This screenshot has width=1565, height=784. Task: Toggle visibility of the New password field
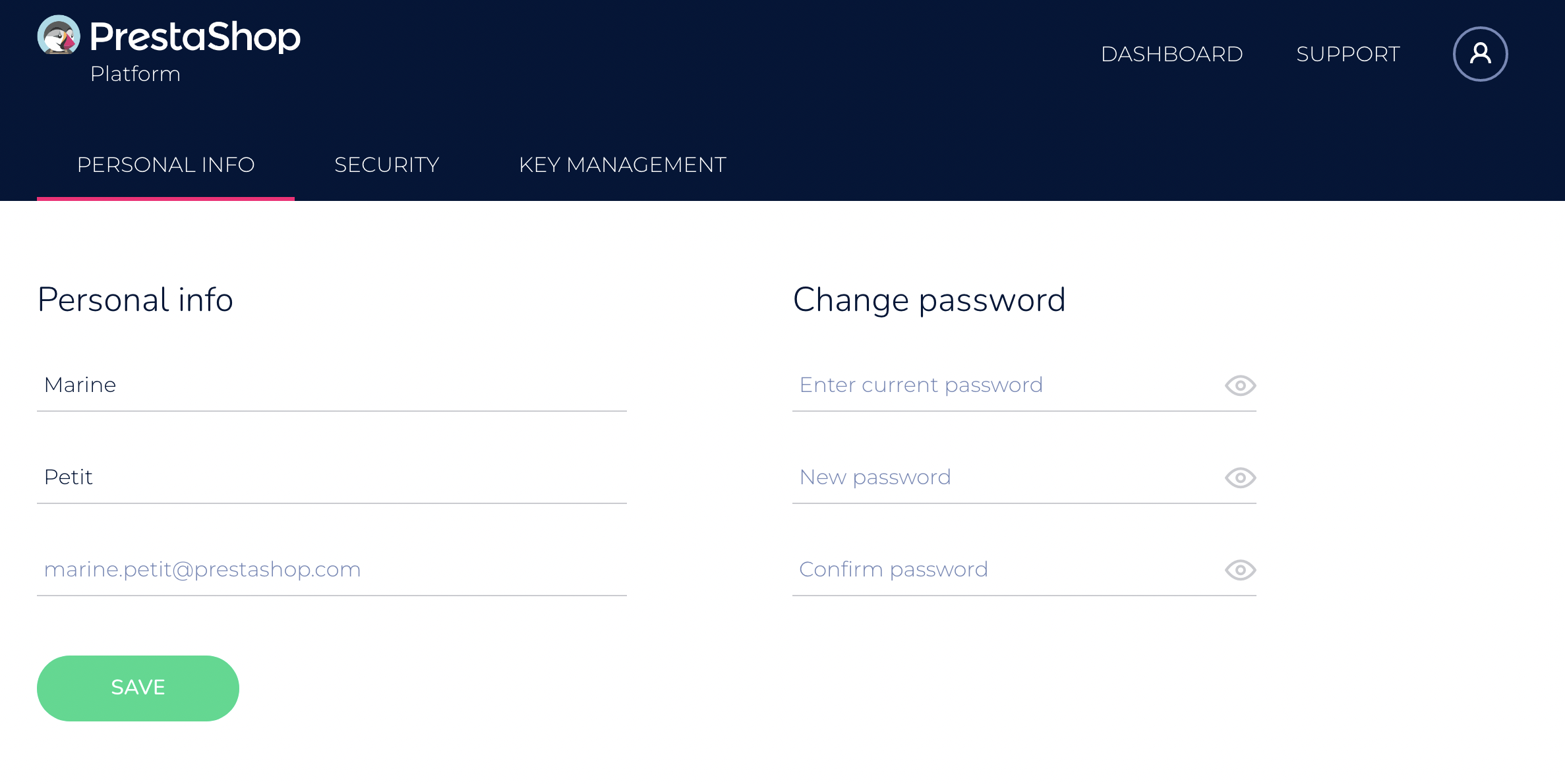tap(1240, 478)
